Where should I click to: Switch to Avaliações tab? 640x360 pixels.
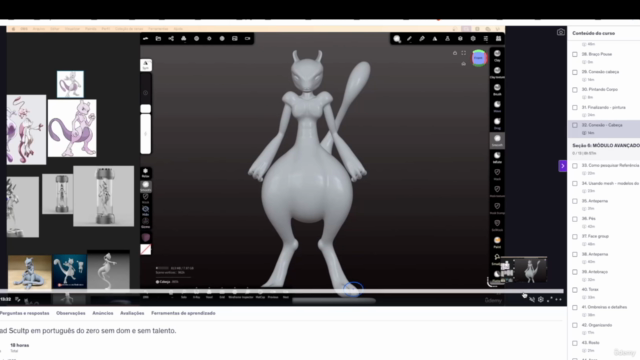(x=132, y=313)
